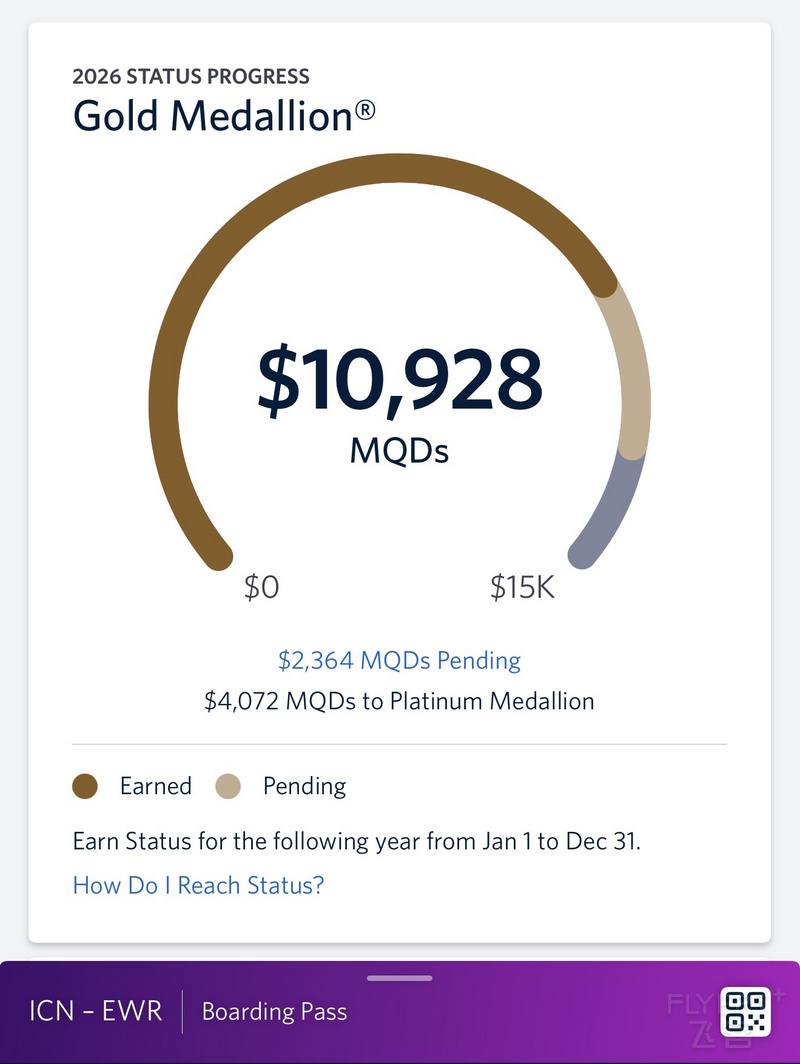800x1064 pixels.
Task: Open the How Do I Reach Status link
Action: (x=198, y=885)
